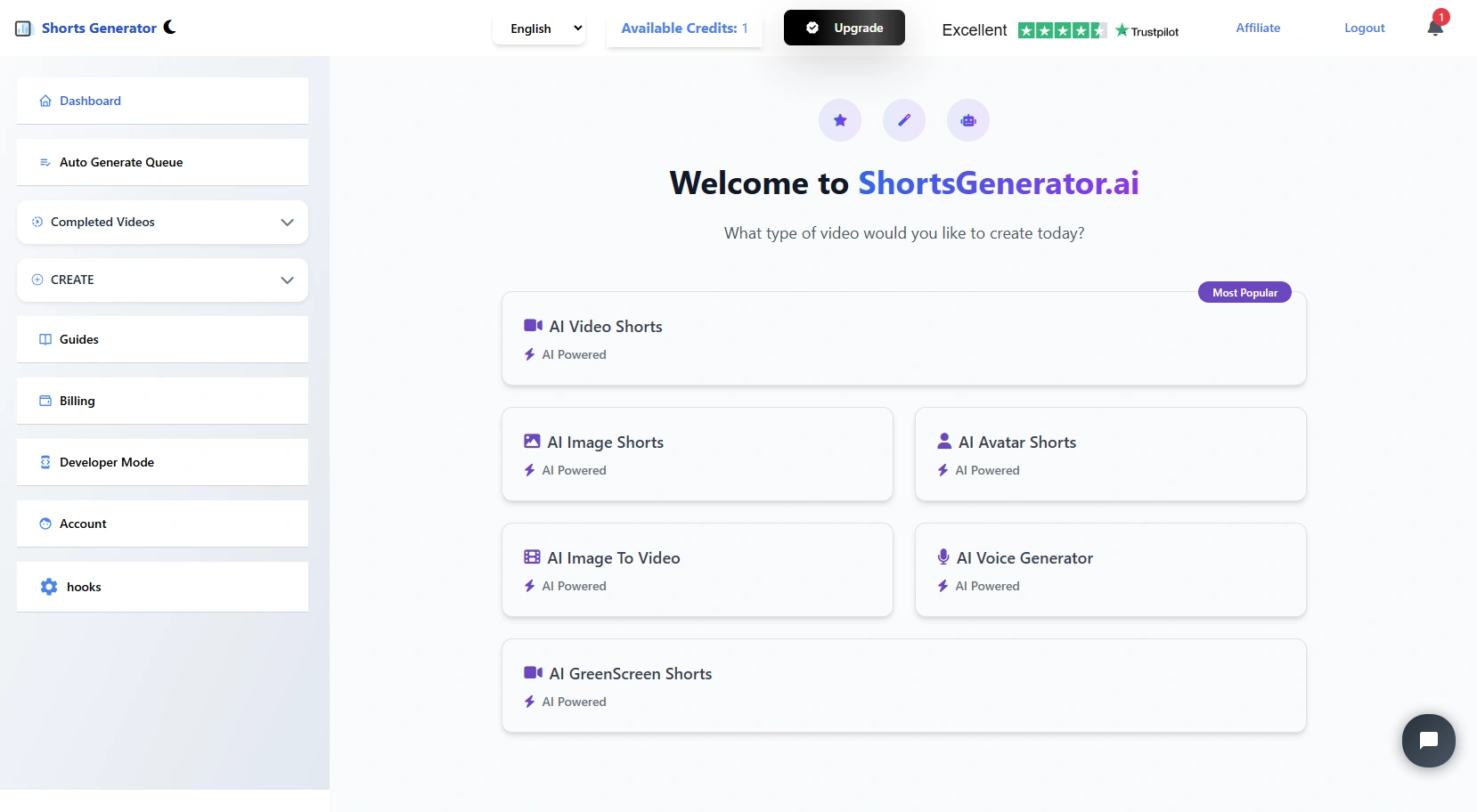Click the camera icon on AI Video Shorts
The height and width of the screenshot is (812, 1477).
[x=533, y=326]
